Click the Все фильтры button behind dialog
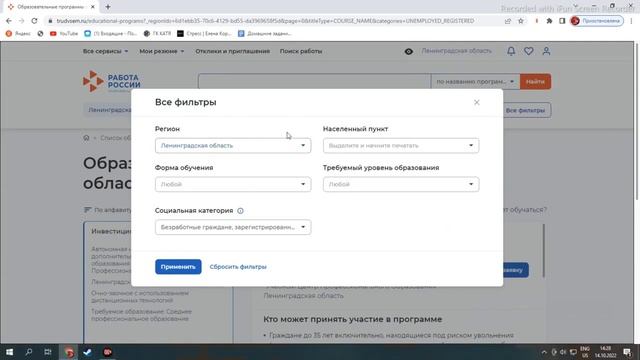Viewport: 640px width, 360px height. click(527, 110)
